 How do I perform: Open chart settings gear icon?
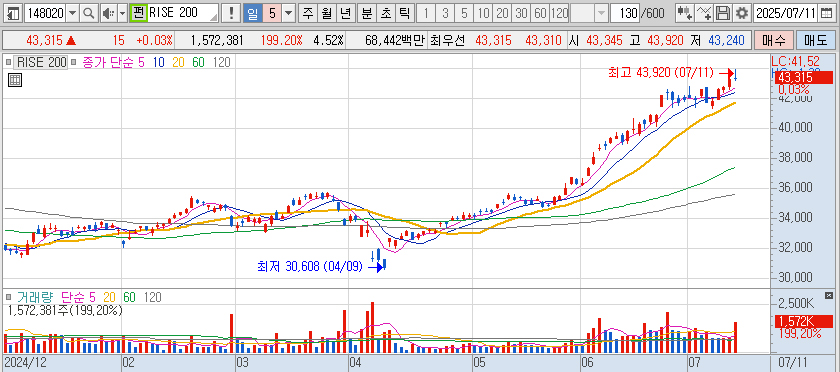tap(741, 13)
